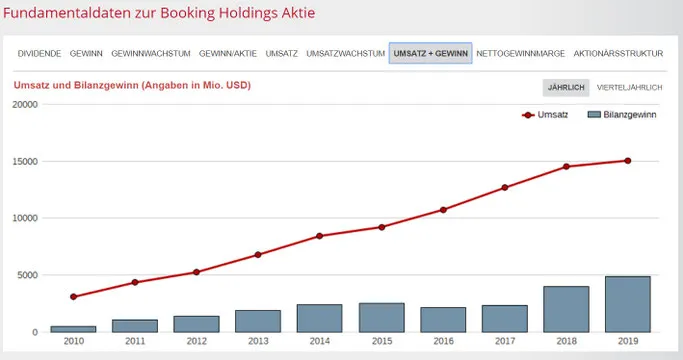The width and height of the screenshot is (683, 360).
Task: Open the GEWINN/AKTIE tab
Action: click(228, 54)
